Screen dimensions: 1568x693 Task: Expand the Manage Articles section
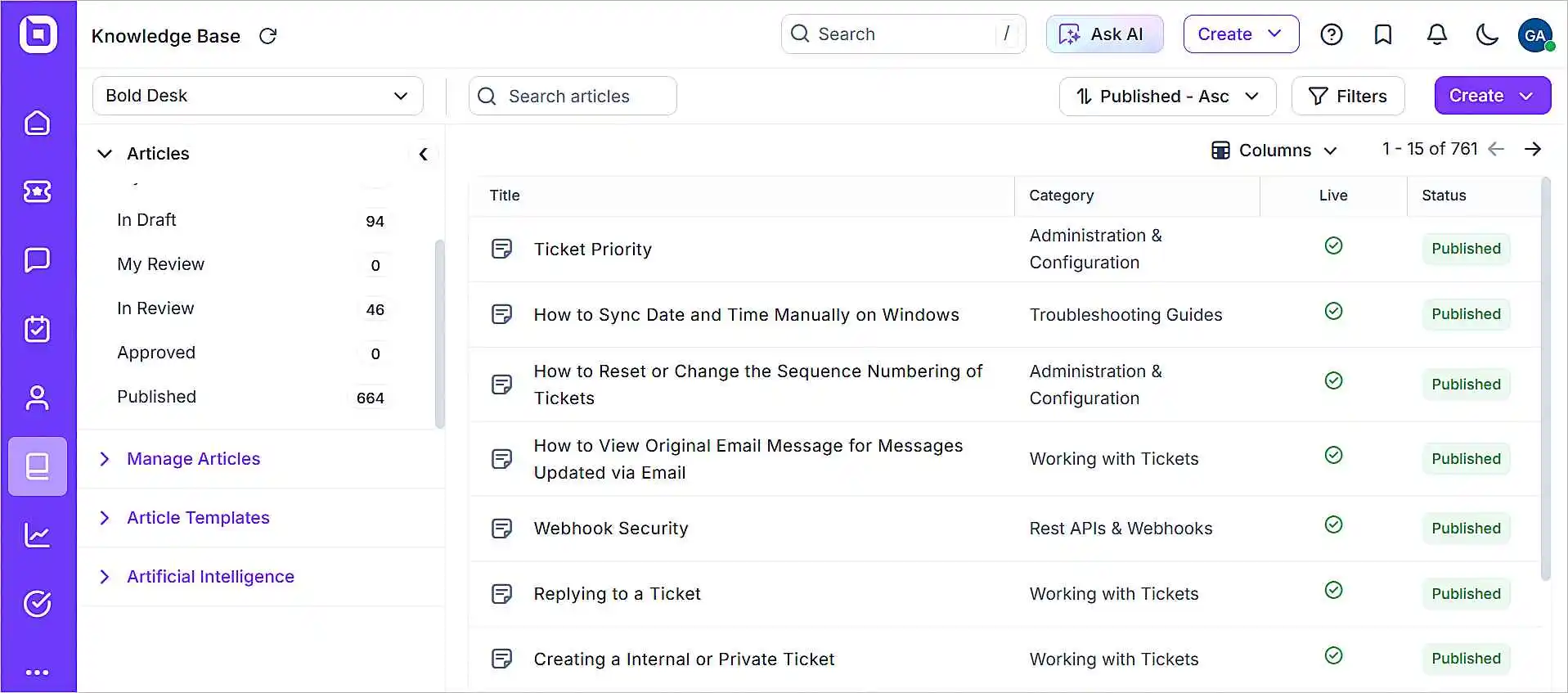point(193,459)
